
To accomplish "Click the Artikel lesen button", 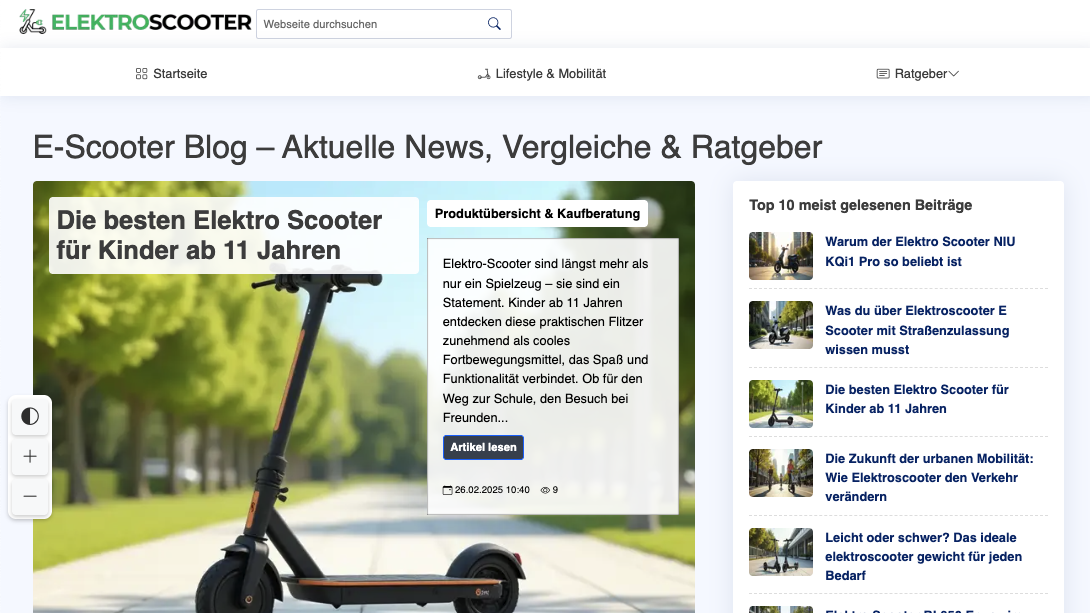I will pyautogui.click(x=483, y=447).
